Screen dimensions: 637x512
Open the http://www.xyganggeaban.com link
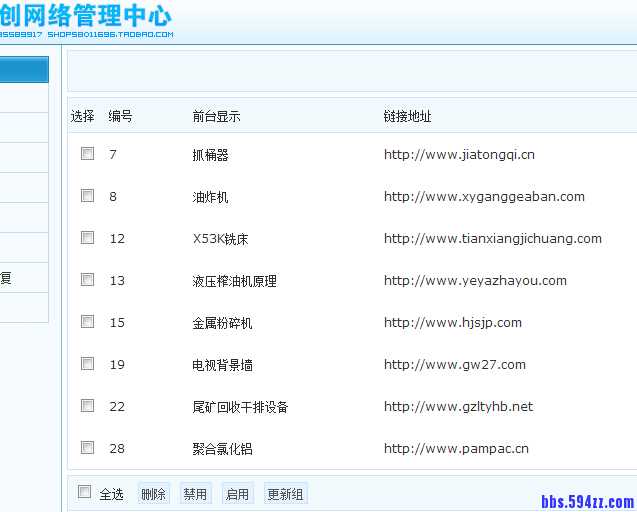coord(484,197)
